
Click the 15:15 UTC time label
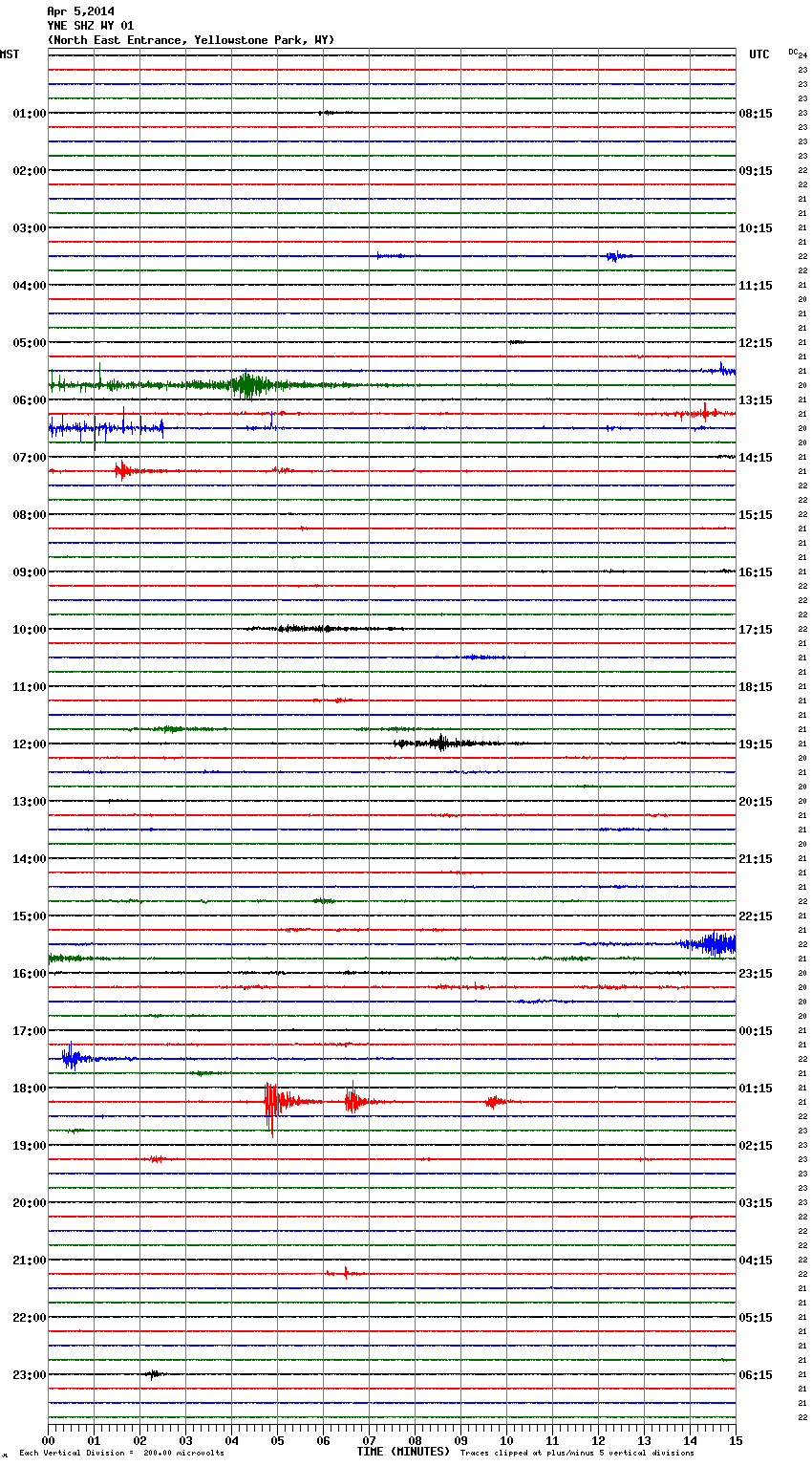(756, 515)
